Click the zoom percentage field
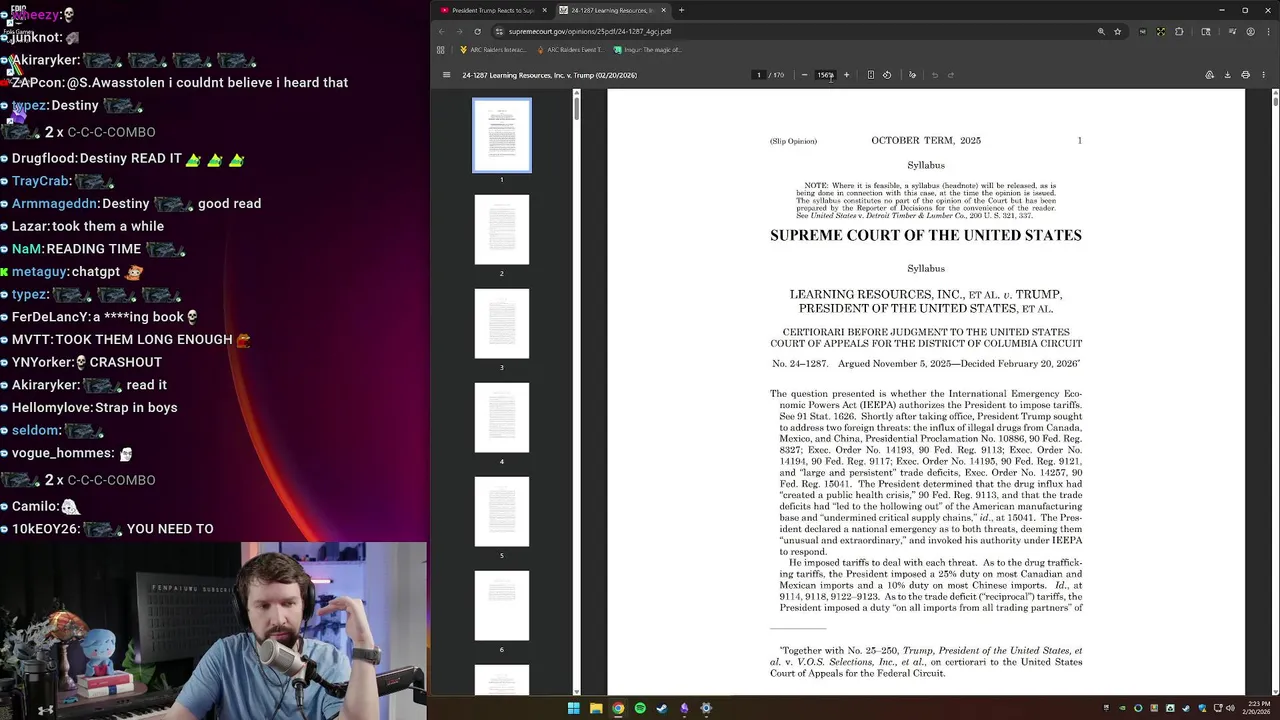 (825, 75)
